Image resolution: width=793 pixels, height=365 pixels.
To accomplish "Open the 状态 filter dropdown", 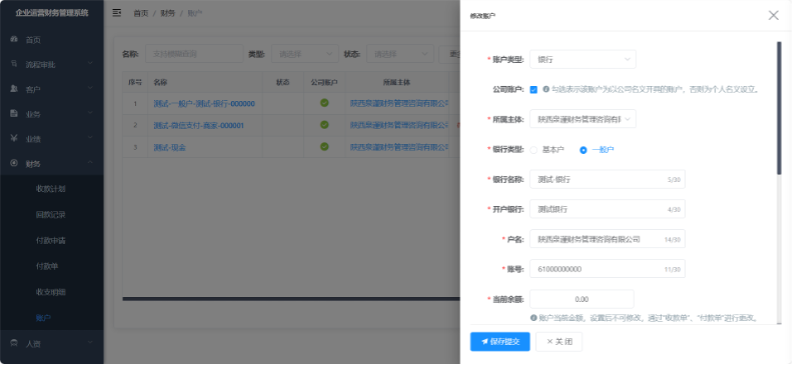I will (400, 54).
